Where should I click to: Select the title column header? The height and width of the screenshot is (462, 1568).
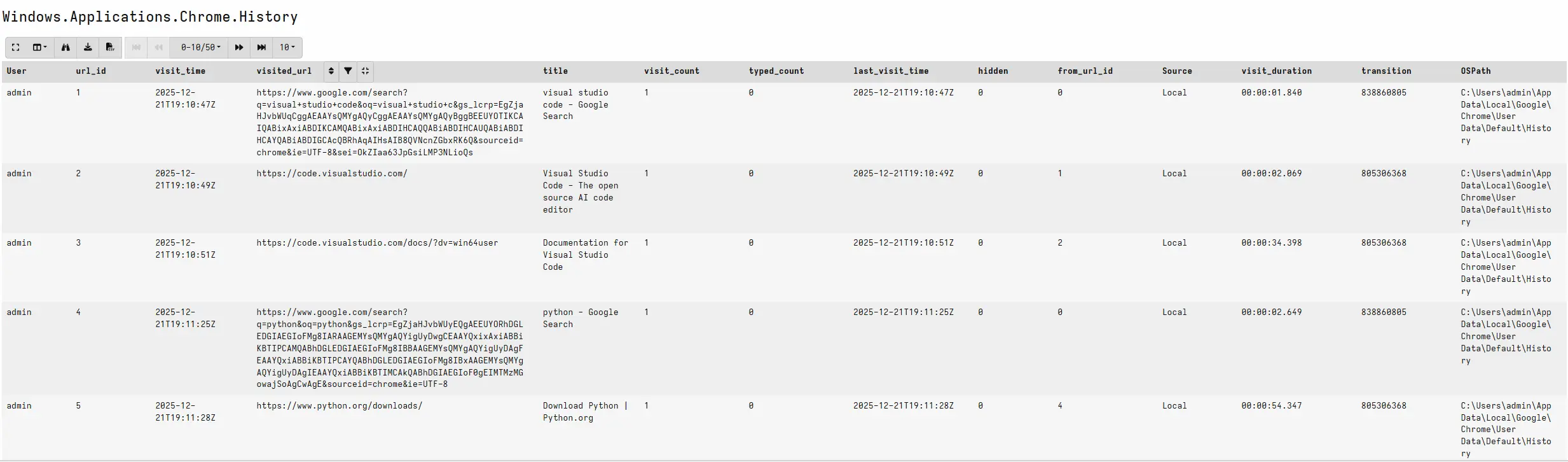point(555,71)
